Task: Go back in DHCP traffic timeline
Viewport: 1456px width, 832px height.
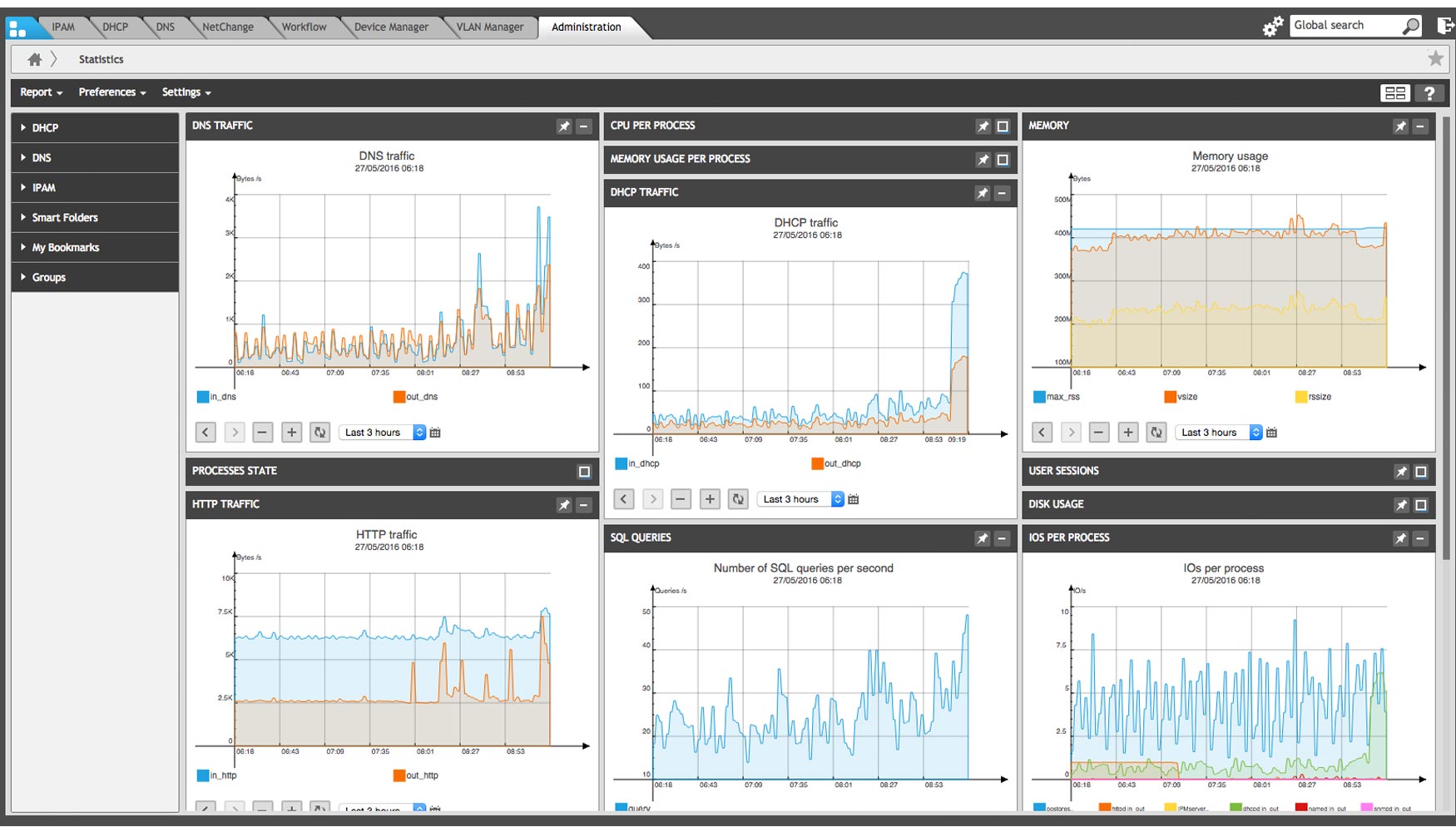Action: [x=624, y=499]
